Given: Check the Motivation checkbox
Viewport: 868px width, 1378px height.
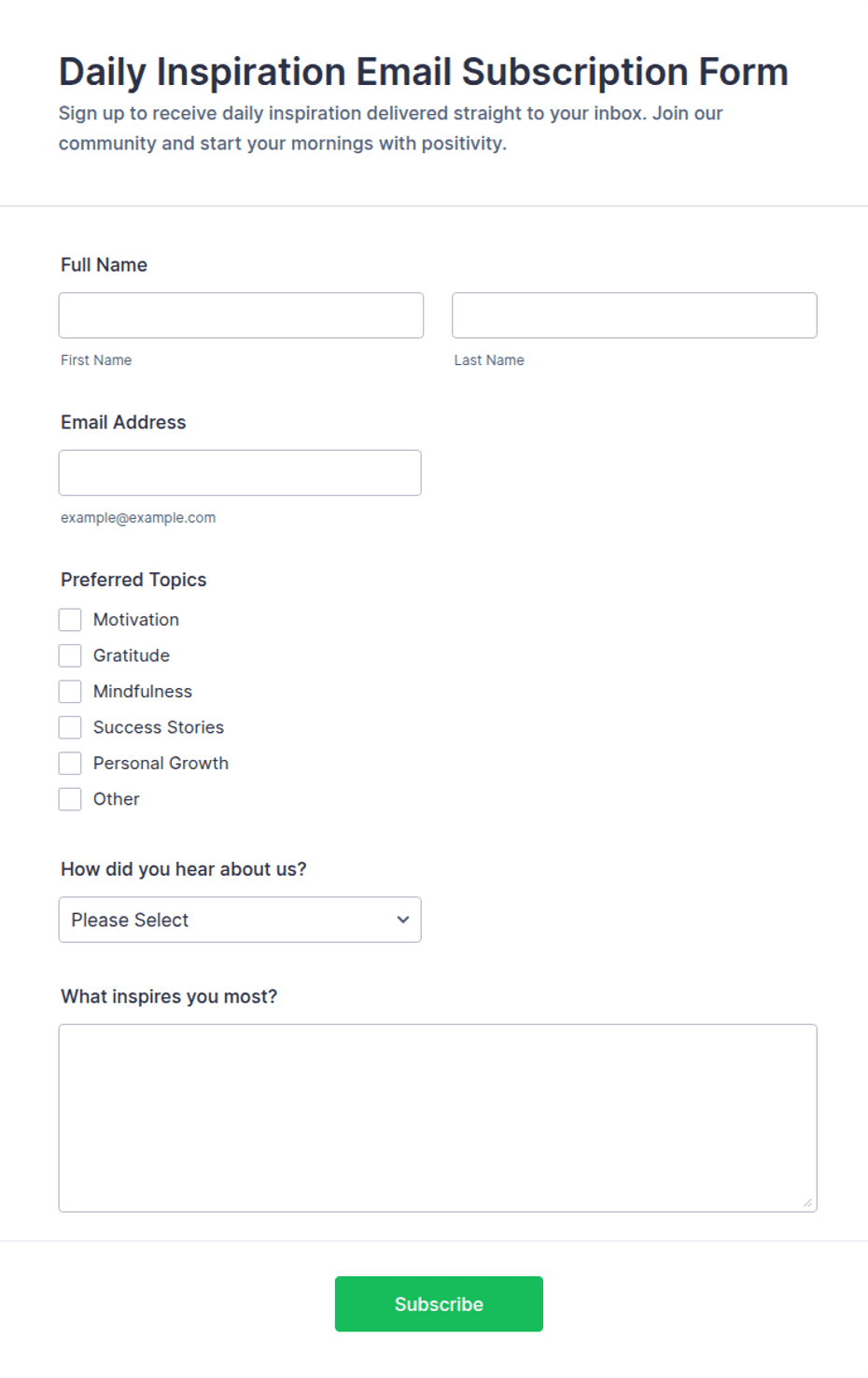Looking at the screenshot, I should click(x=70, y=620).
